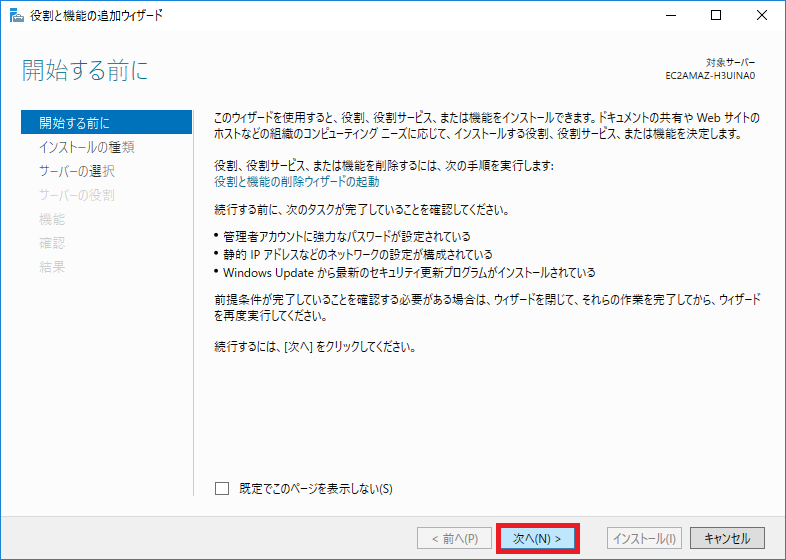Screen dimensions: 786x560
Task: Select the サーバーの役割 step in sidebar
Action: (77, 195)
